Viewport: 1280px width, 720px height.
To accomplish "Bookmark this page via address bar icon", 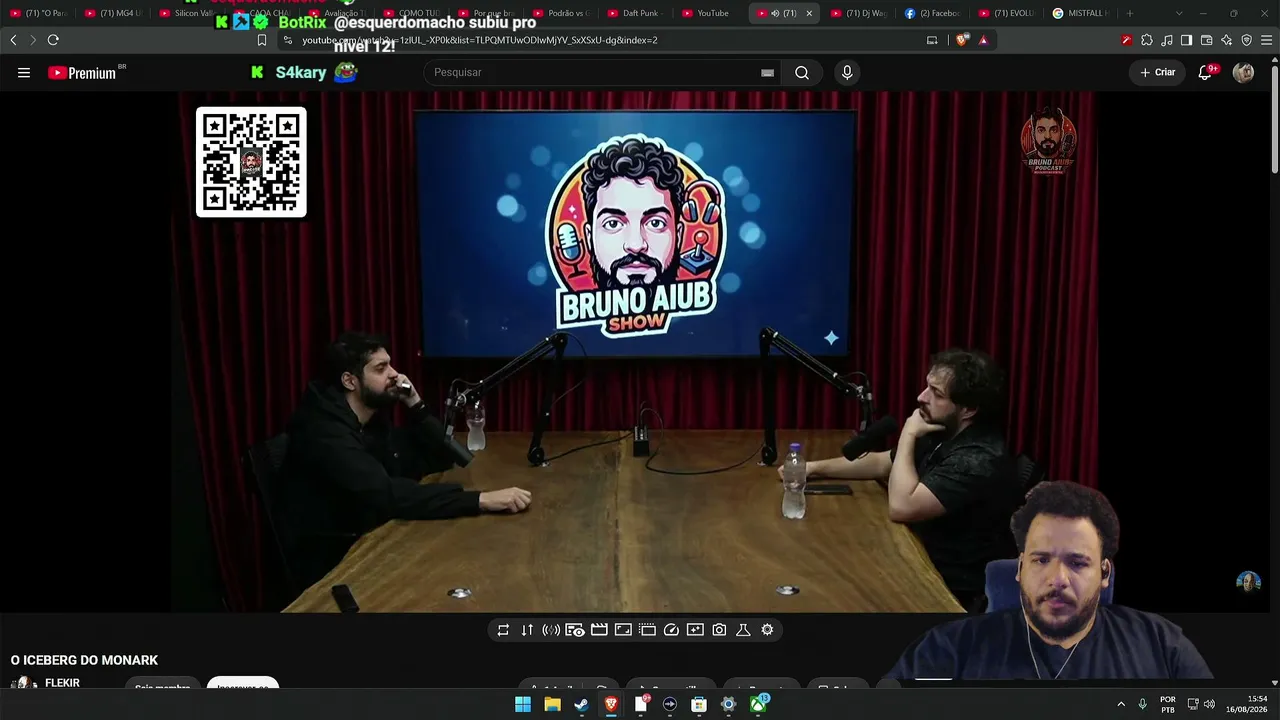I will [262, 40].
